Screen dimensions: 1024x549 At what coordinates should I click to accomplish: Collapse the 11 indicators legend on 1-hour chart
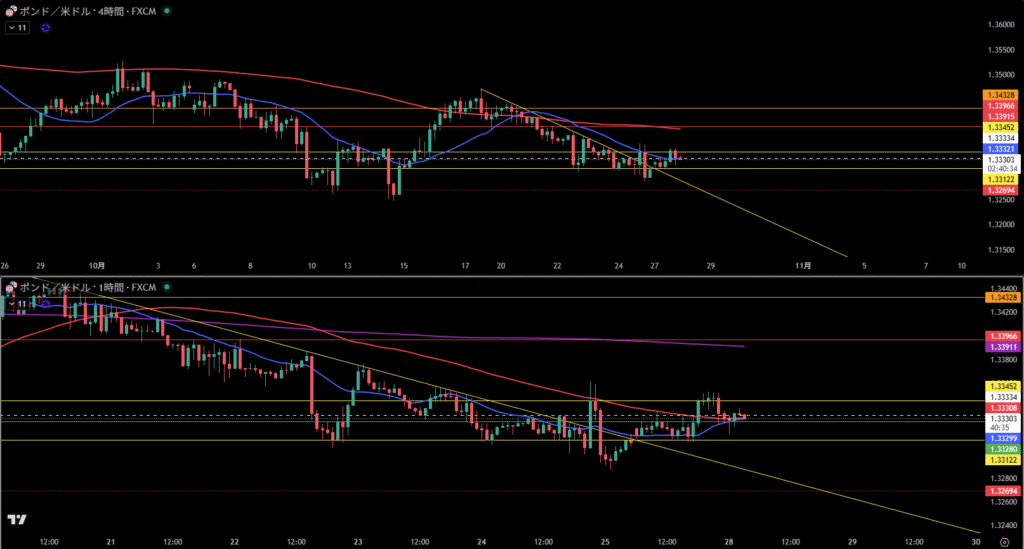17,303
